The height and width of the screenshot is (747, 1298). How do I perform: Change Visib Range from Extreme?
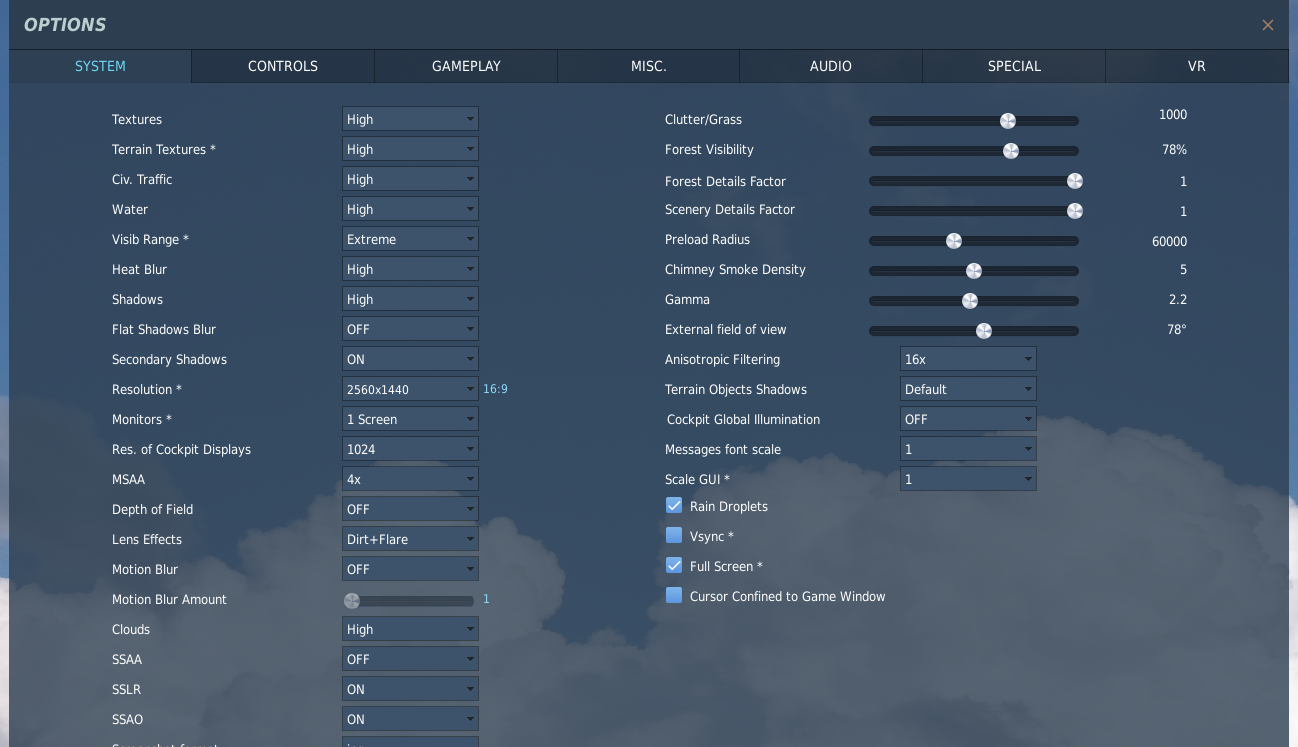coord(410,239)
